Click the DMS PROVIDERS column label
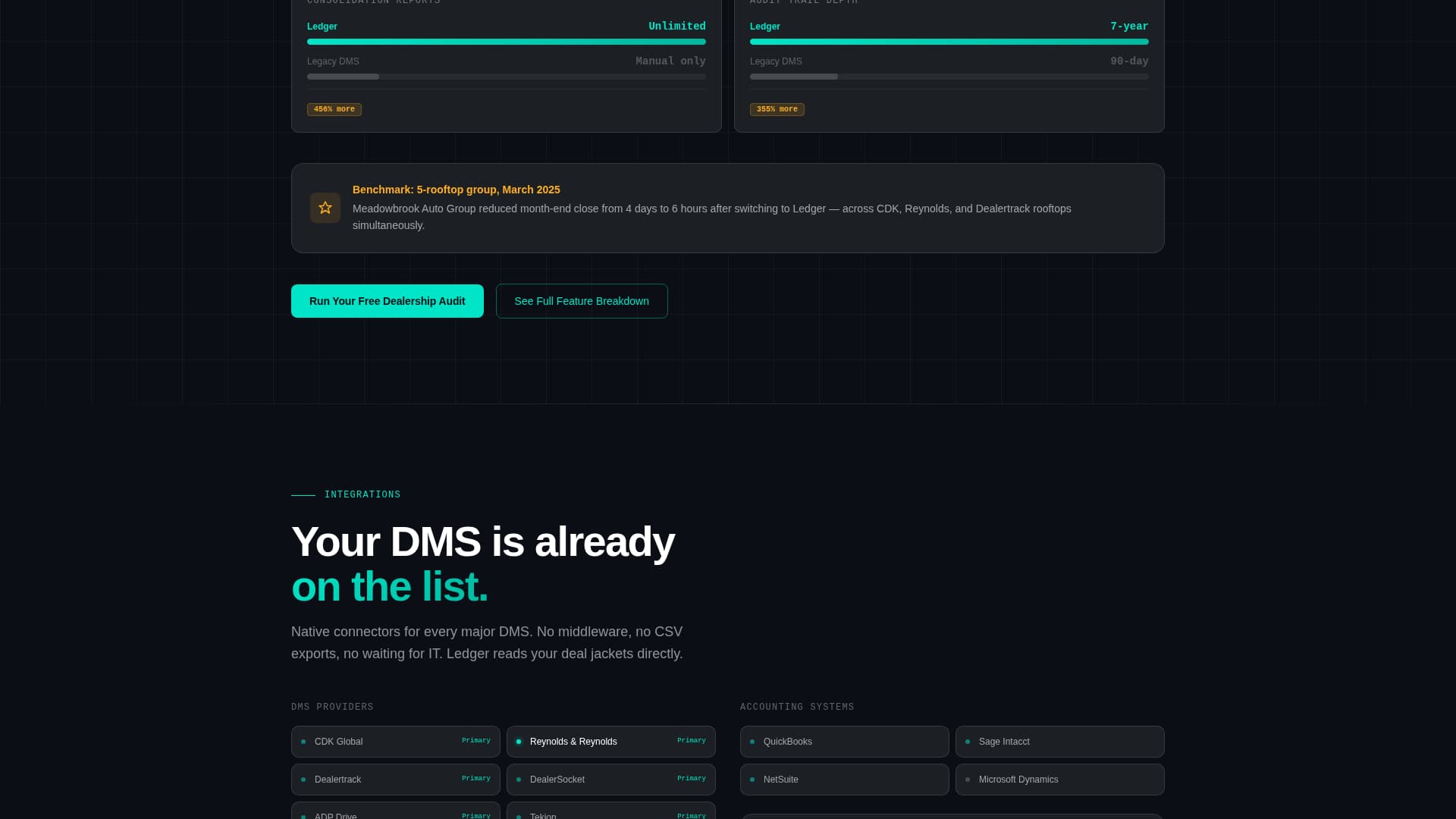 point(332,707)
